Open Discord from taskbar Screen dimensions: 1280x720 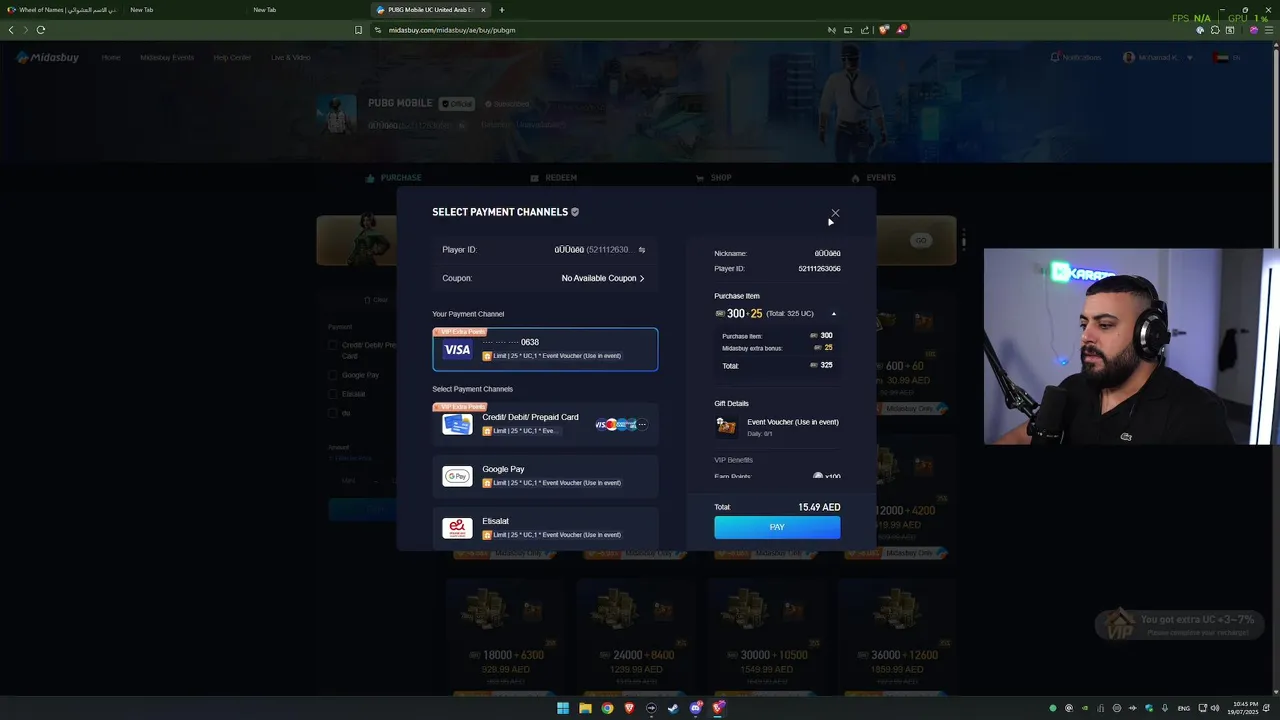click(696, 708)
